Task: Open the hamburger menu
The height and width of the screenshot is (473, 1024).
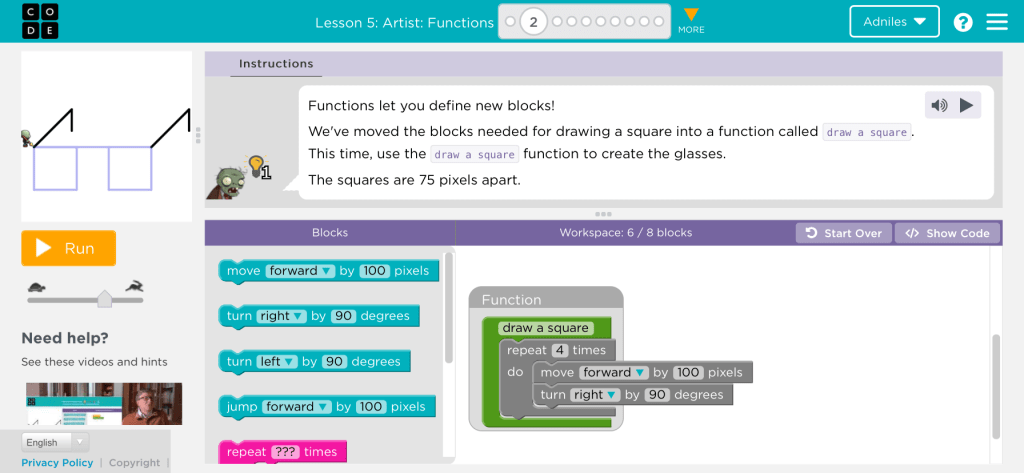Action: (997, 22)
